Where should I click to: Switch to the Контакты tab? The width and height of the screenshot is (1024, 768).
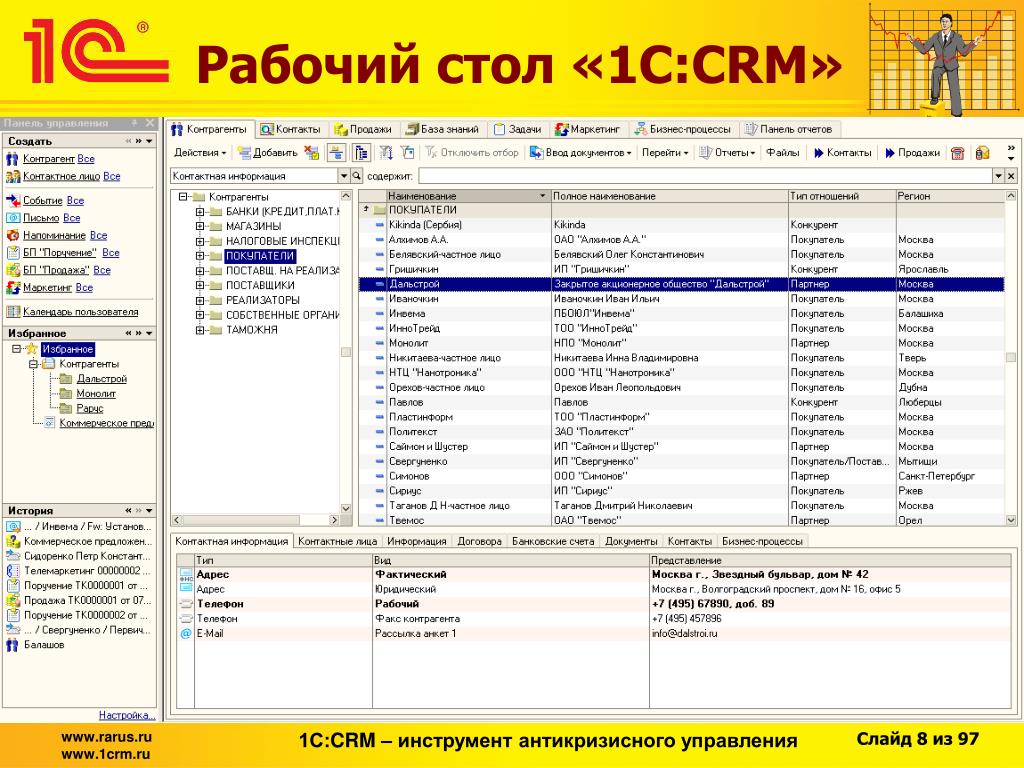(291, 129)
